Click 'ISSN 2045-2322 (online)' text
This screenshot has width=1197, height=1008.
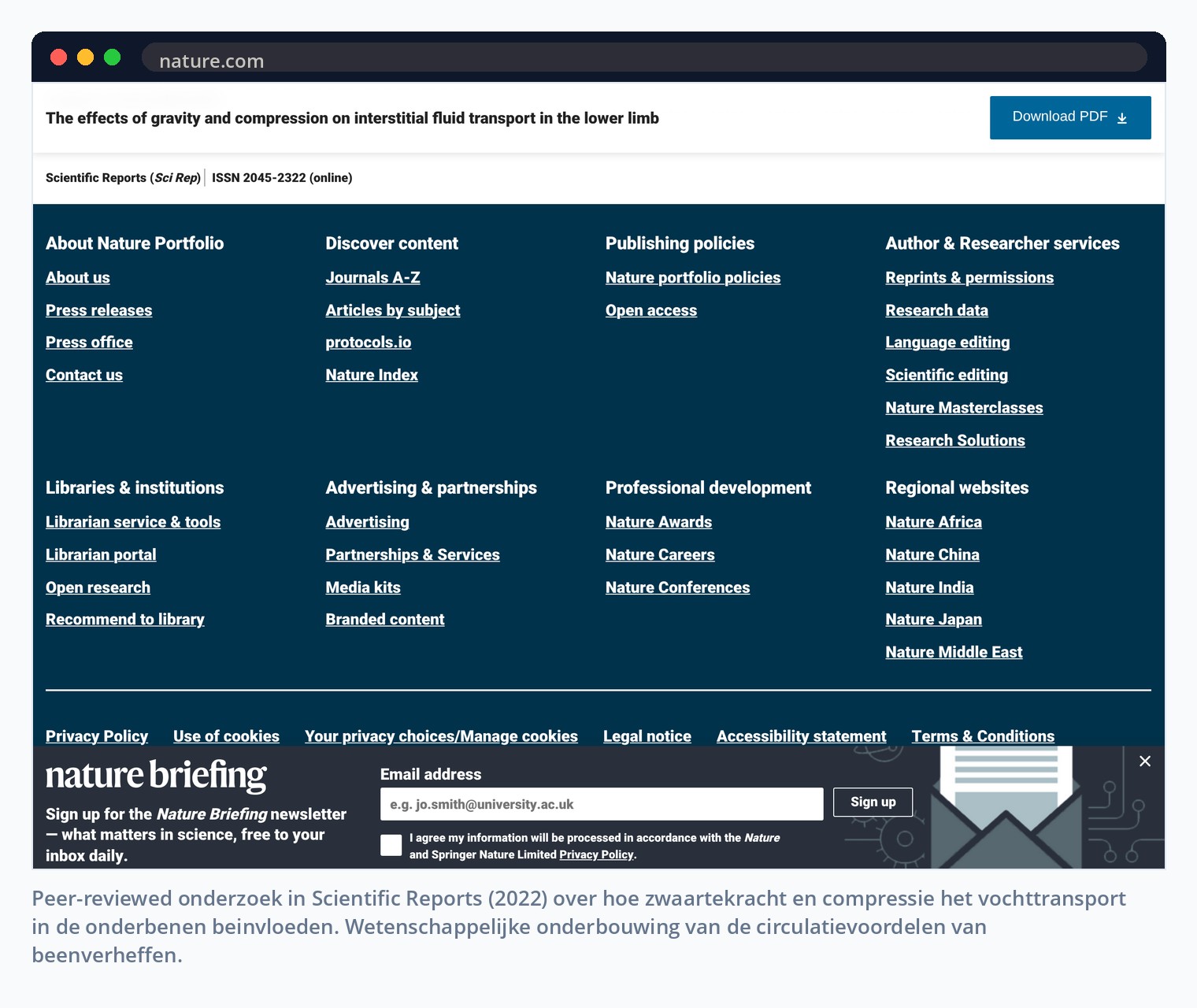[282, 177]
